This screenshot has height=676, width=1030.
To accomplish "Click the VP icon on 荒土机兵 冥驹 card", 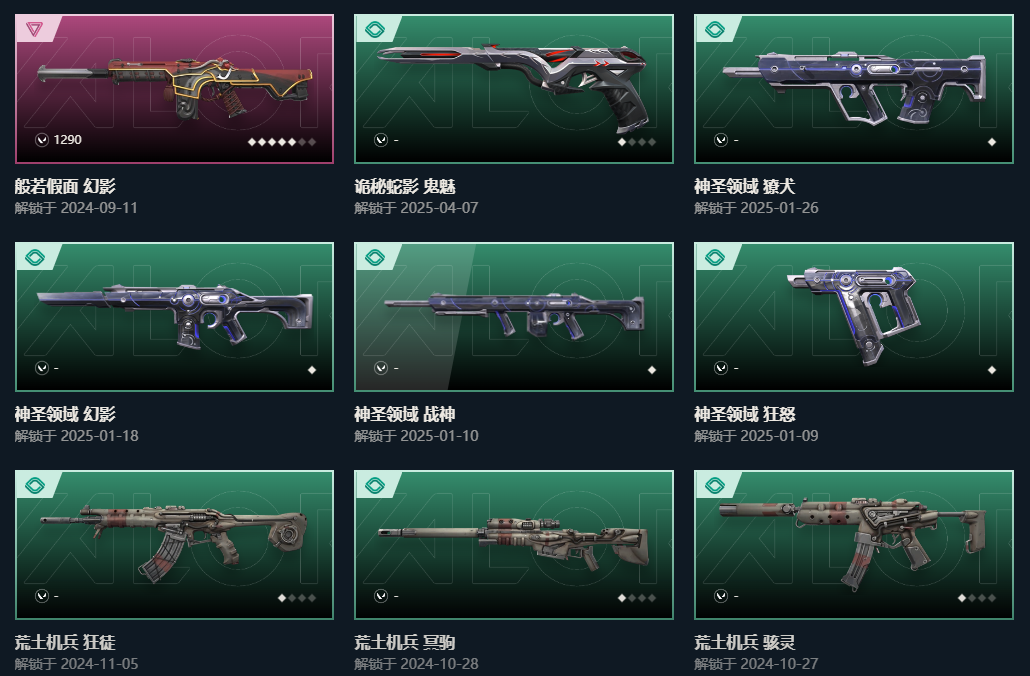I will 381,596.
